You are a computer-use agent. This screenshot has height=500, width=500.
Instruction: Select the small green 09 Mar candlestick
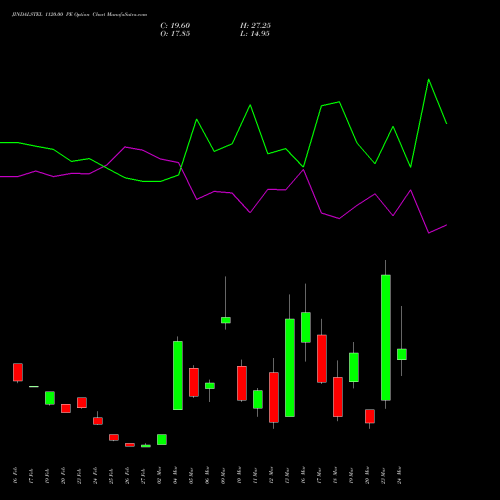pos(226,320)
